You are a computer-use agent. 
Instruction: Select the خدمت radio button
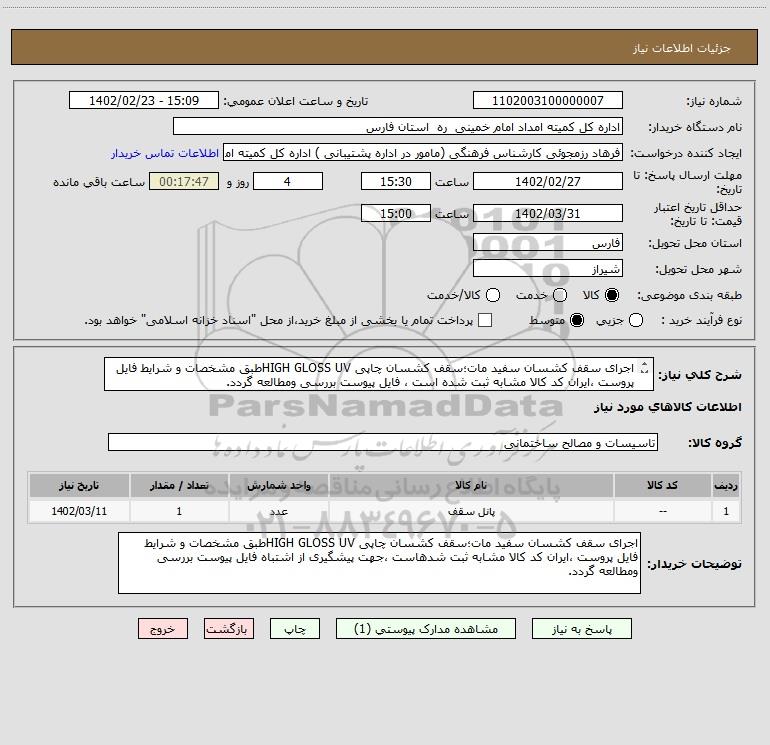[x=560, y=295]
